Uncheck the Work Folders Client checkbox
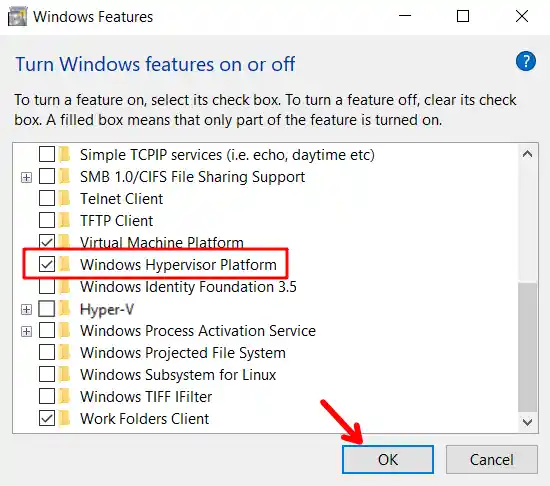Image resolution: width=550 pixels, height=486 pixels. (47, 418)
